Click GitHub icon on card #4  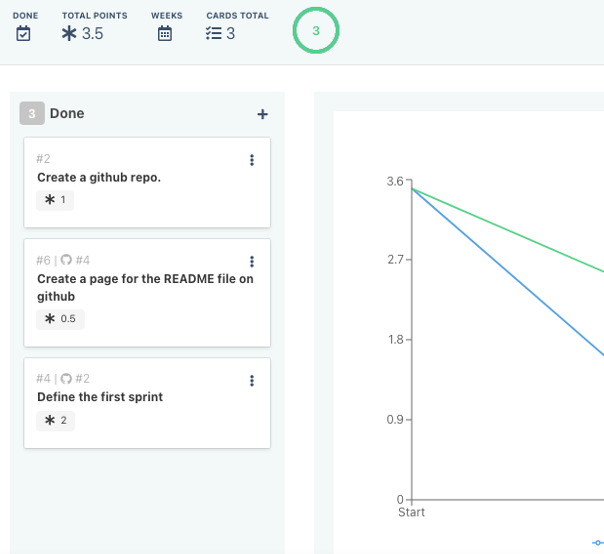tap(66, 379)
